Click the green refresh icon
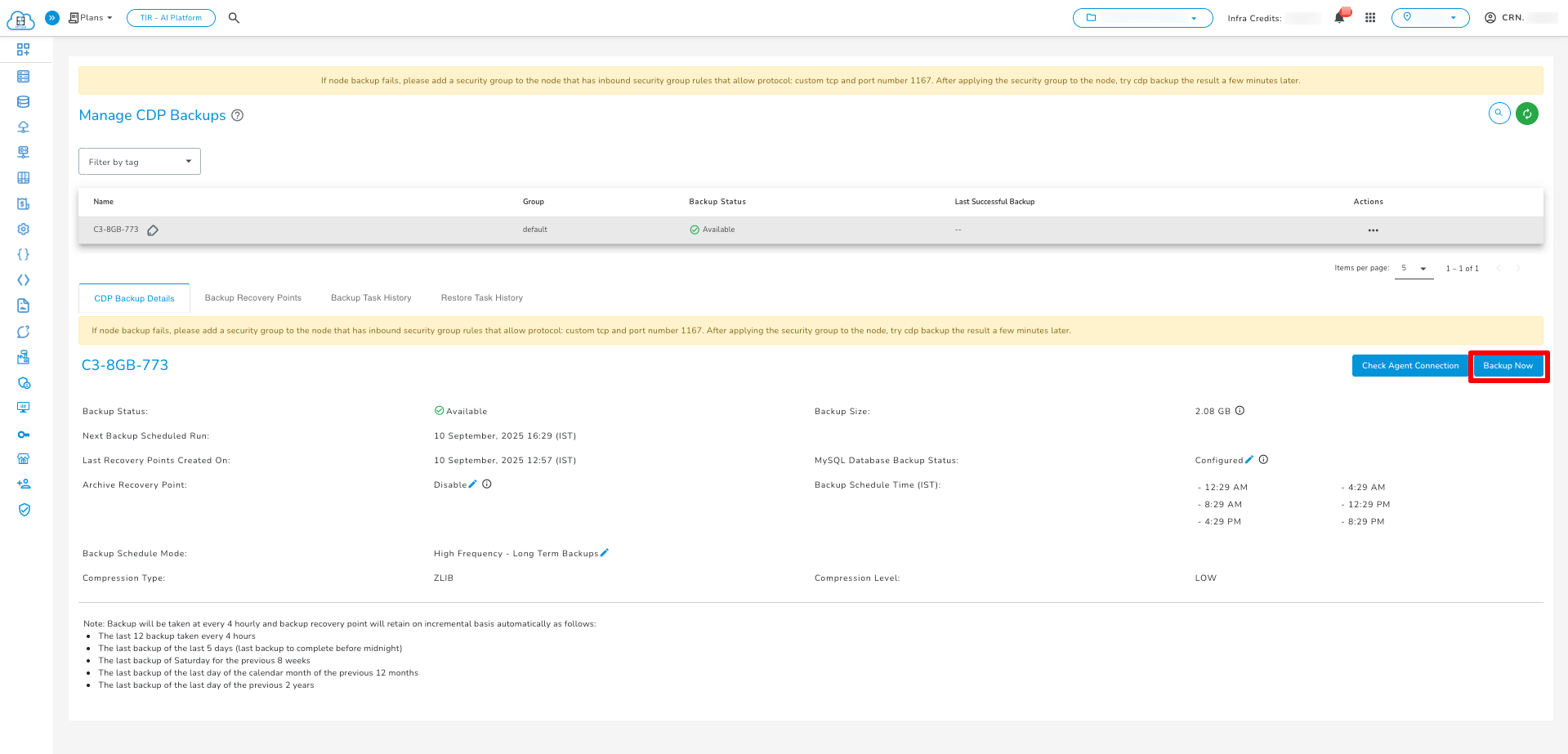Image resolution: width=1568 pixels, height=754 pixels. coord(1526,114)
